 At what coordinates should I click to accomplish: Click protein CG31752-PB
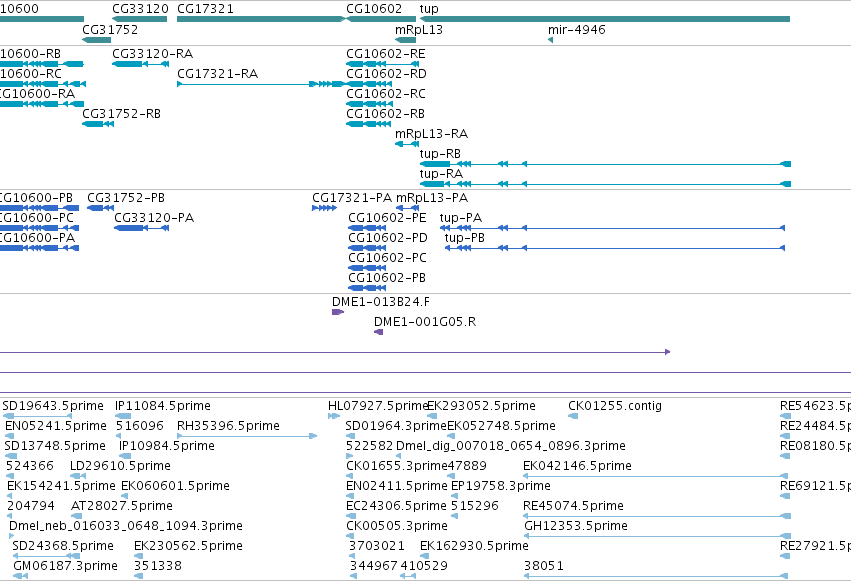coord(126,198)
